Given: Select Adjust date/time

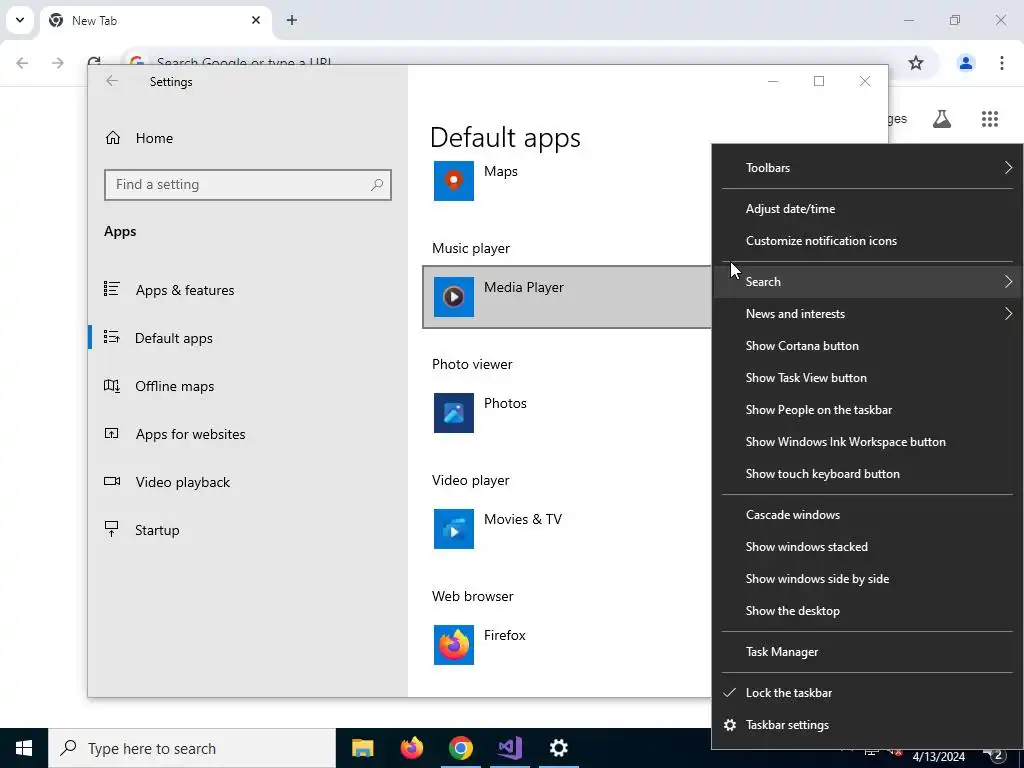Looking at the screenshot, I should pos(867,209).
